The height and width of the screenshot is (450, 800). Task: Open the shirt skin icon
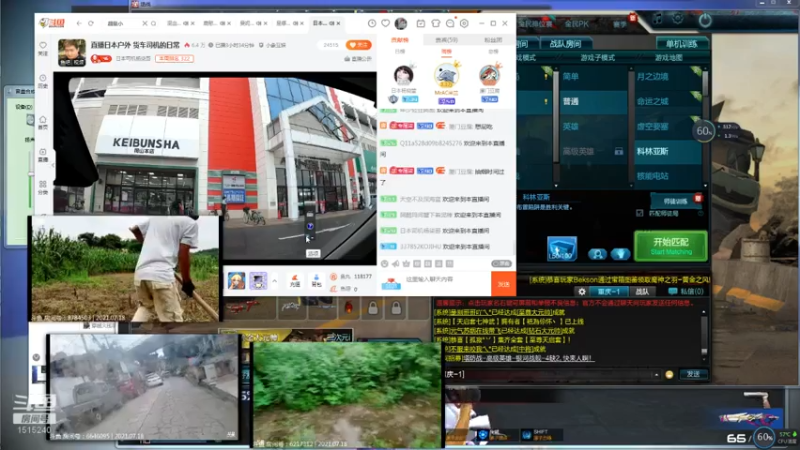[x=435, y=23]
